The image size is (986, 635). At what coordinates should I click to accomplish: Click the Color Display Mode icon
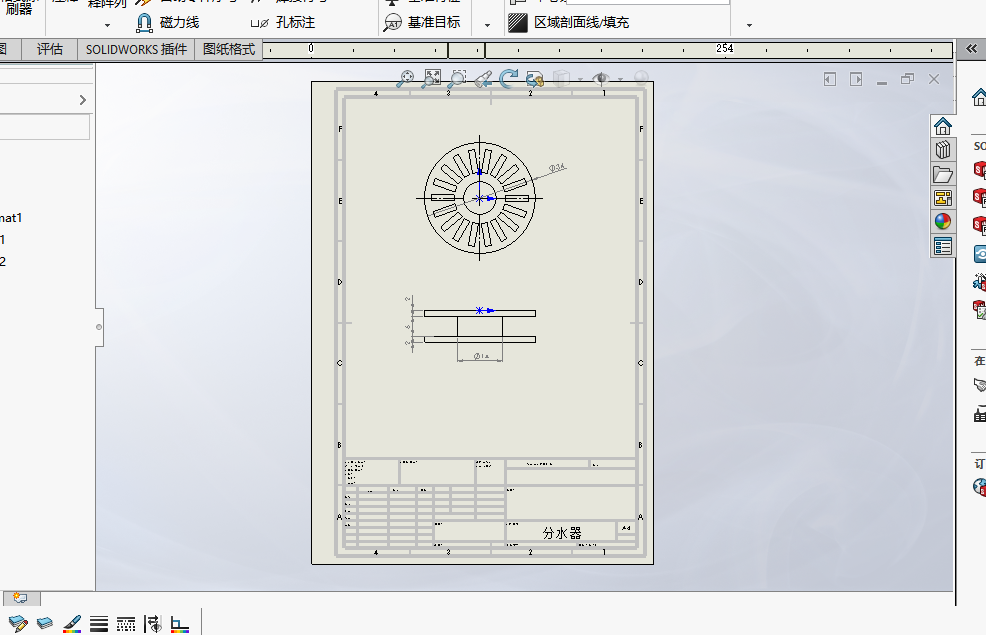pos(180,624)
